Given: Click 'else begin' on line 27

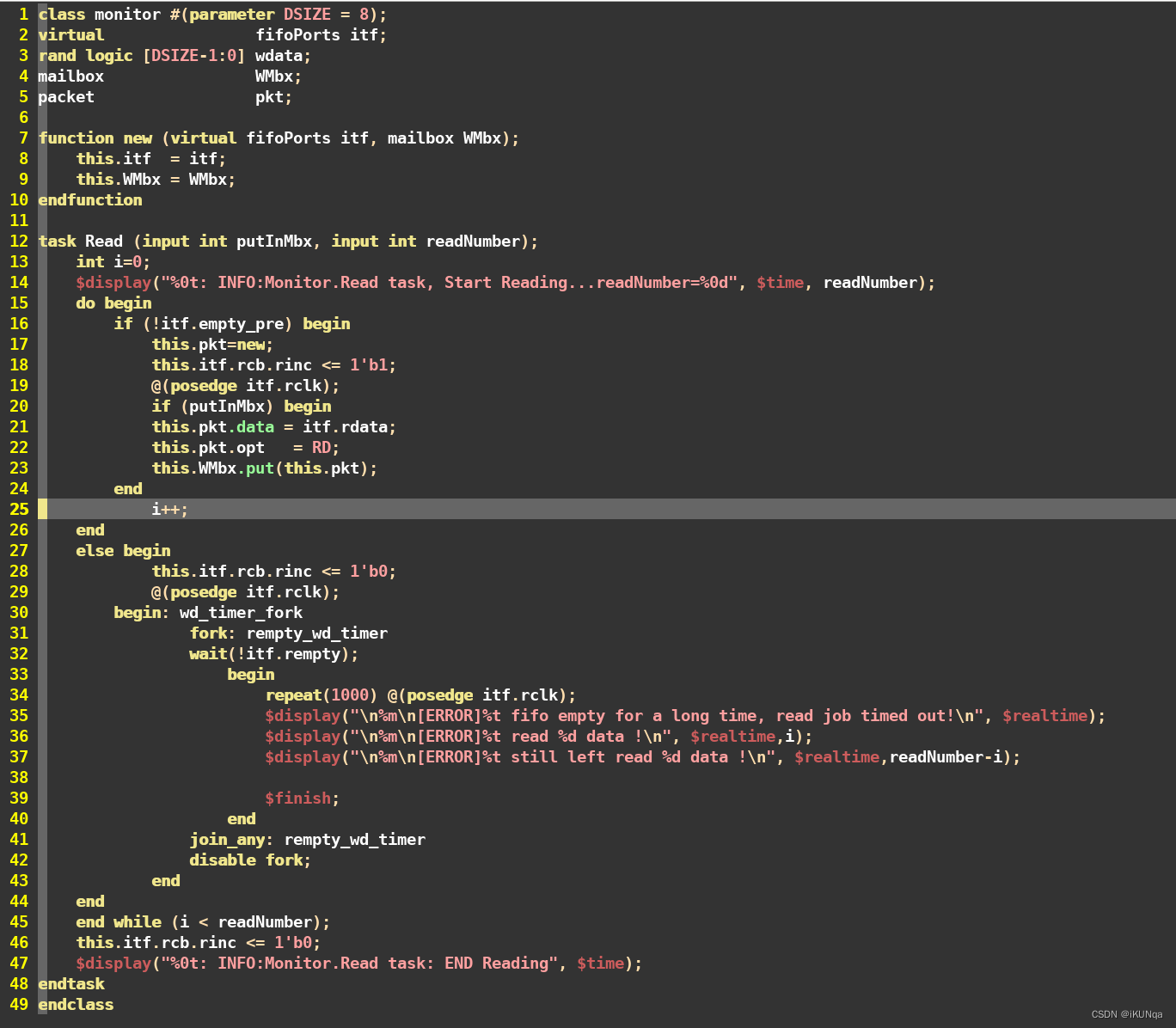Looking at the screenshot, I should tap(123, 551).
